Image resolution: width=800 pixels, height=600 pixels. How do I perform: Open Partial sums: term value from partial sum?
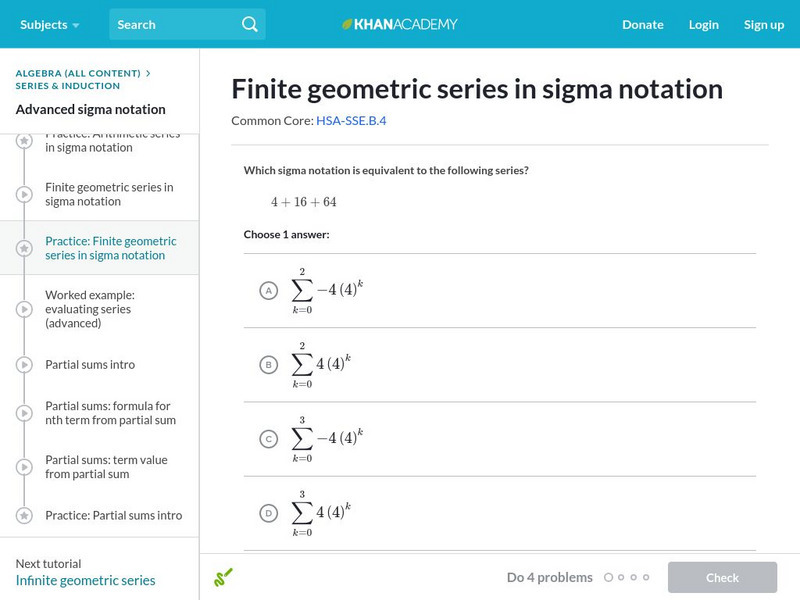(106, 467)
